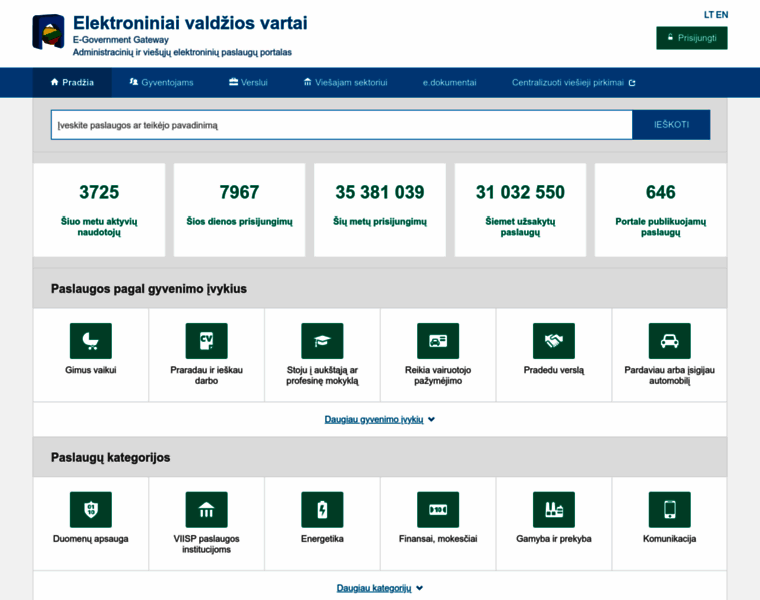The image size is (760, 600).
Task: Select the graduation cap icon
Action: pos(322,341)
